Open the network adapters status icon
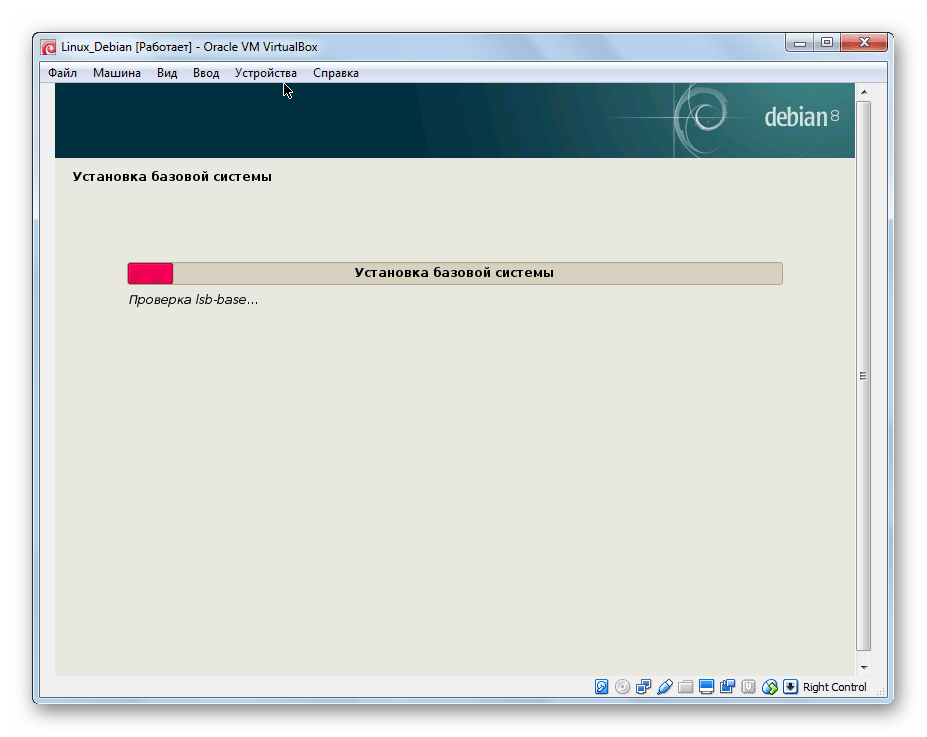Image resolution: width=927 pixels, height=737 pixels. tap(643, 686)
